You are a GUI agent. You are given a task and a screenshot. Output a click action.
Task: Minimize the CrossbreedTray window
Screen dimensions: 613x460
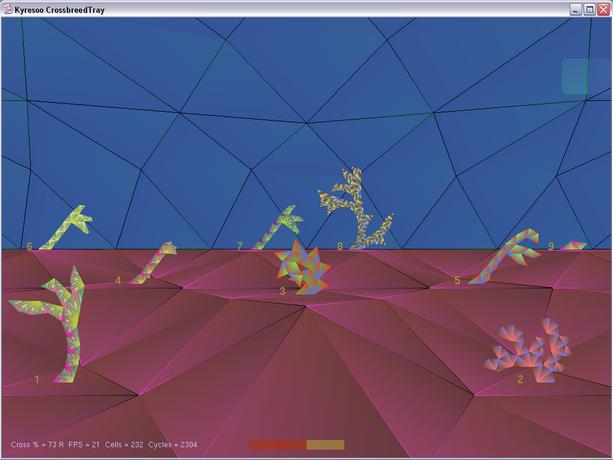pos(576,9)
